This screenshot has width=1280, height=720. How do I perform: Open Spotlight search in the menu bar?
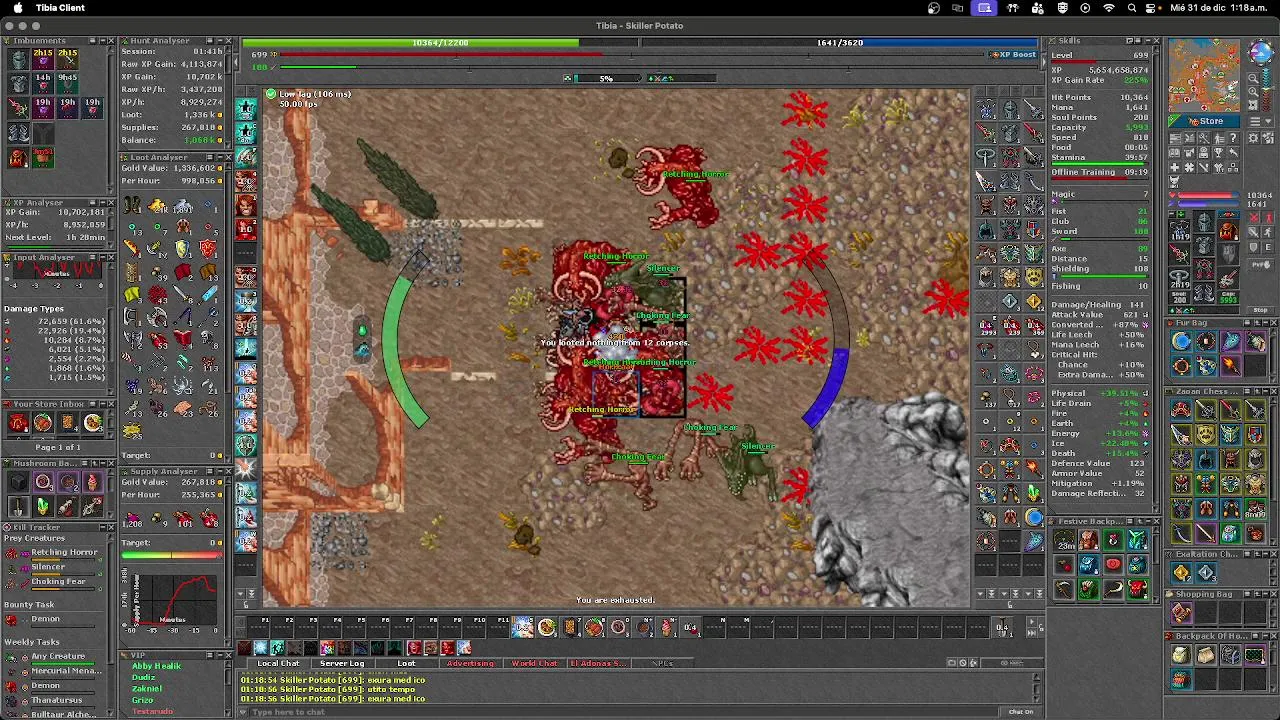pyautogui.click(x=1132, y=8)
